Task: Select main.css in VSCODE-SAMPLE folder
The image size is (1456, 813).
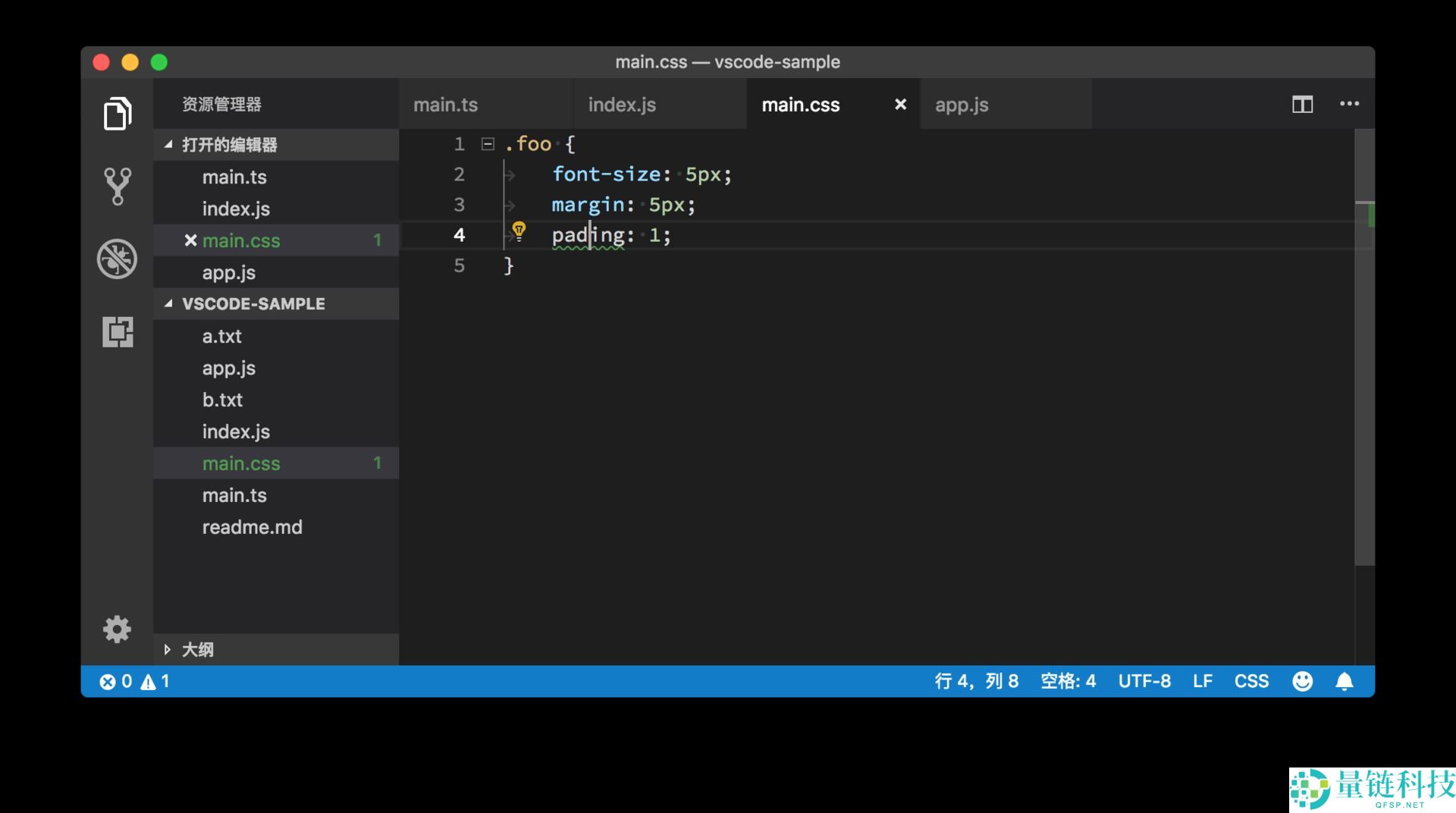Action: tap(276, 463)
